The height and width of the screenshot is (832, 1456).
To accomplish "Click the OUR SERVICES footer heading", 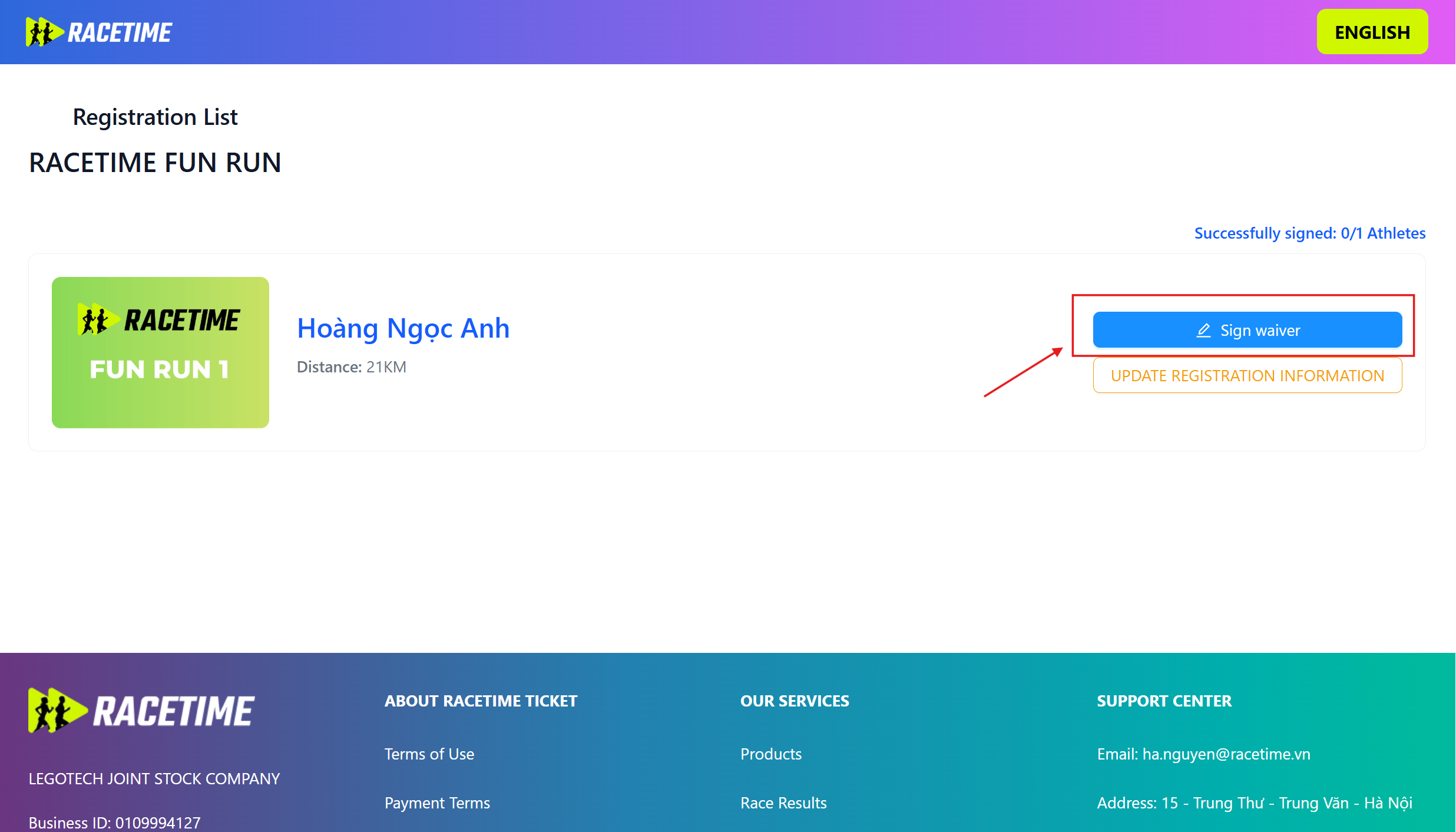I will click(795, 701).
